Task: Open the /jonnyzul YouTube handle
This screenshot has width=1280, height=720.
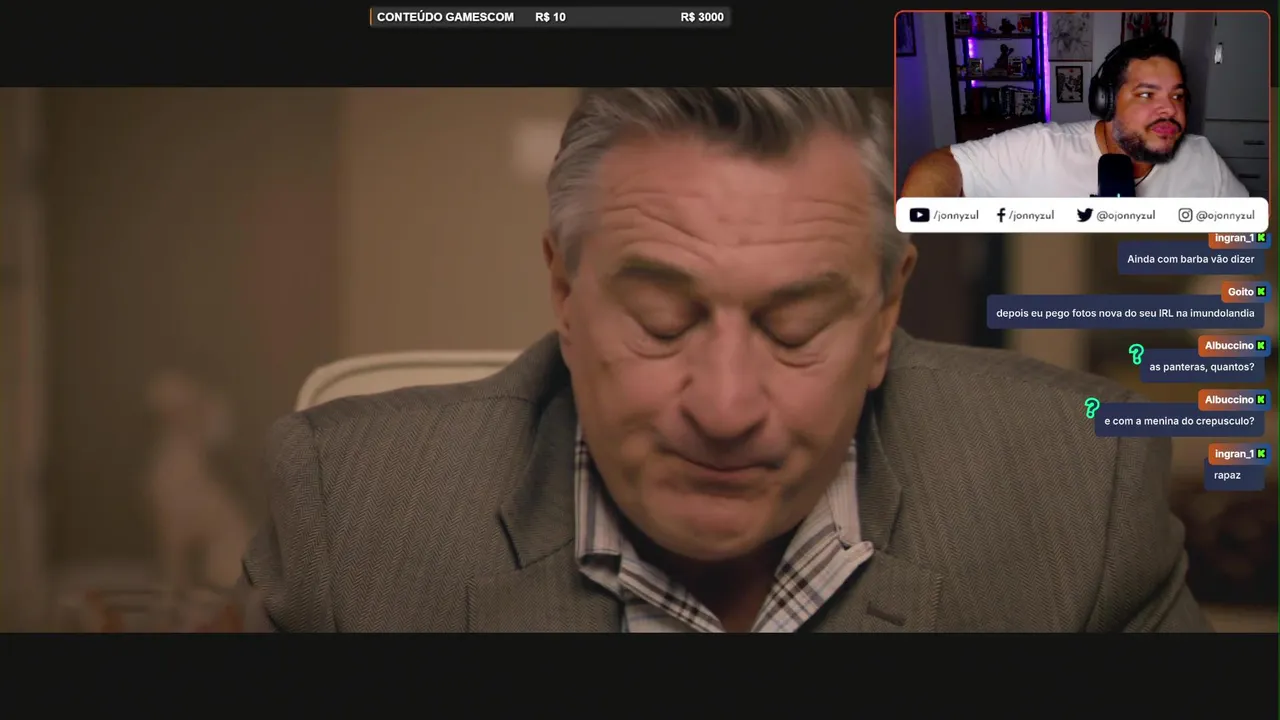Action: click(956, 215)
